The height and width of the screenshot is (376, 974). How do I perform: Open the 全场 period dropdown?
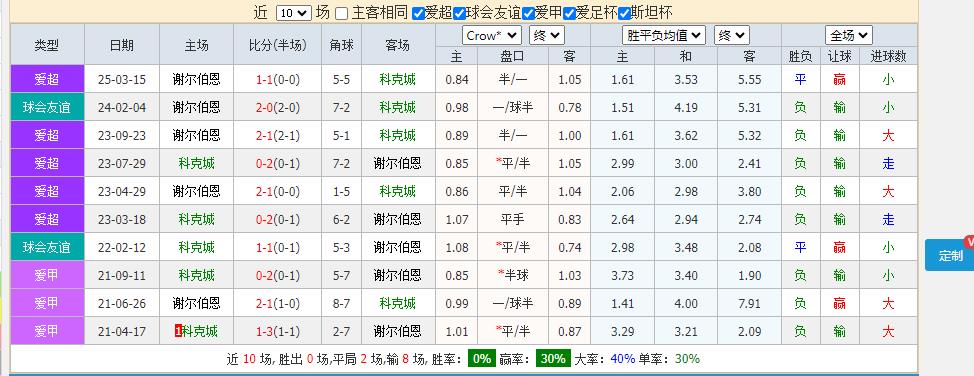[x=849, y=35]
